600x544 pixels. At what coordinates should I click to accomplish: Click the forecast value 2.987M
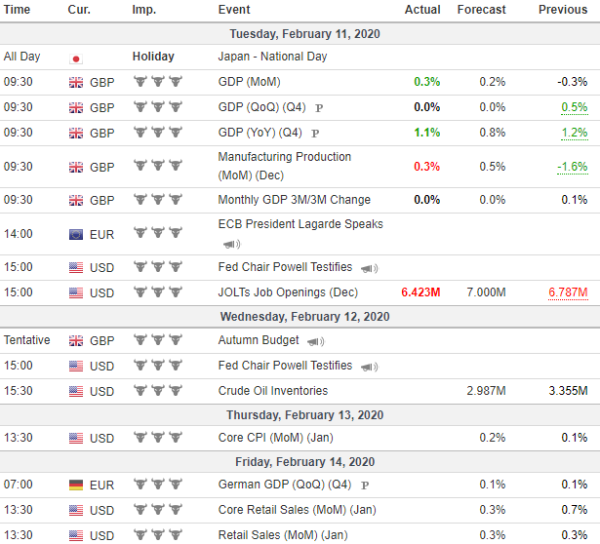(486, 391)
